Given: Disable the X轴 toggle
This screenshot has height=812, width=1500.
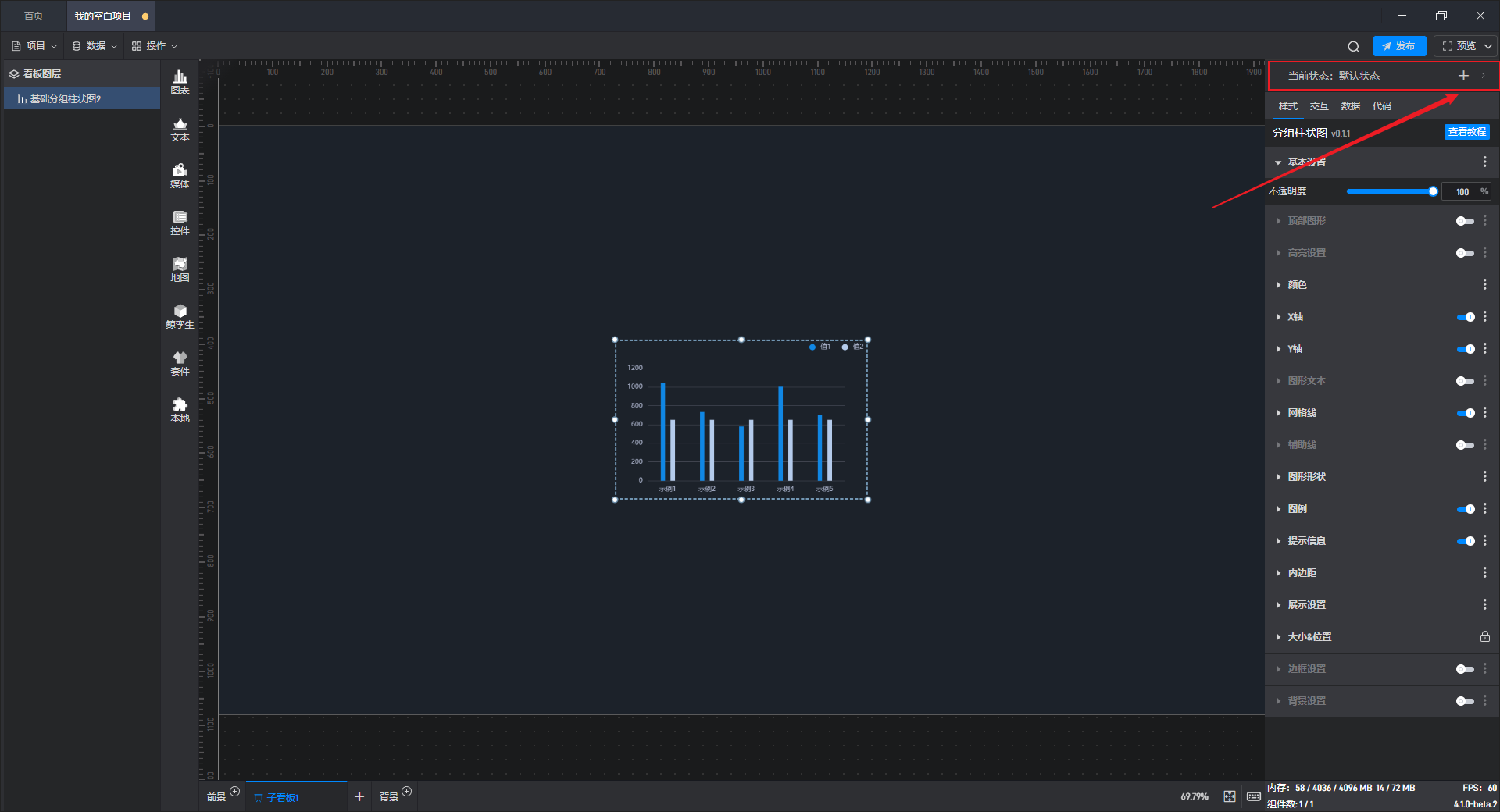Looking at the screenshot, I should coord(1466,317).
